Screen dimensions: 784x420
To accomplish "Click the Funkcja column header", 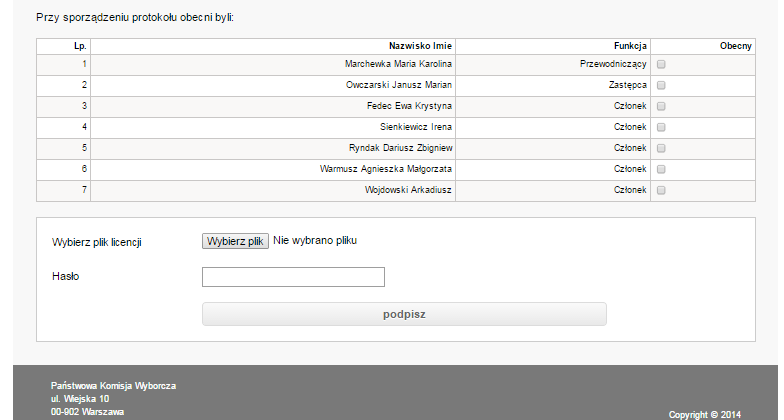I will click(x=630, y=46).
